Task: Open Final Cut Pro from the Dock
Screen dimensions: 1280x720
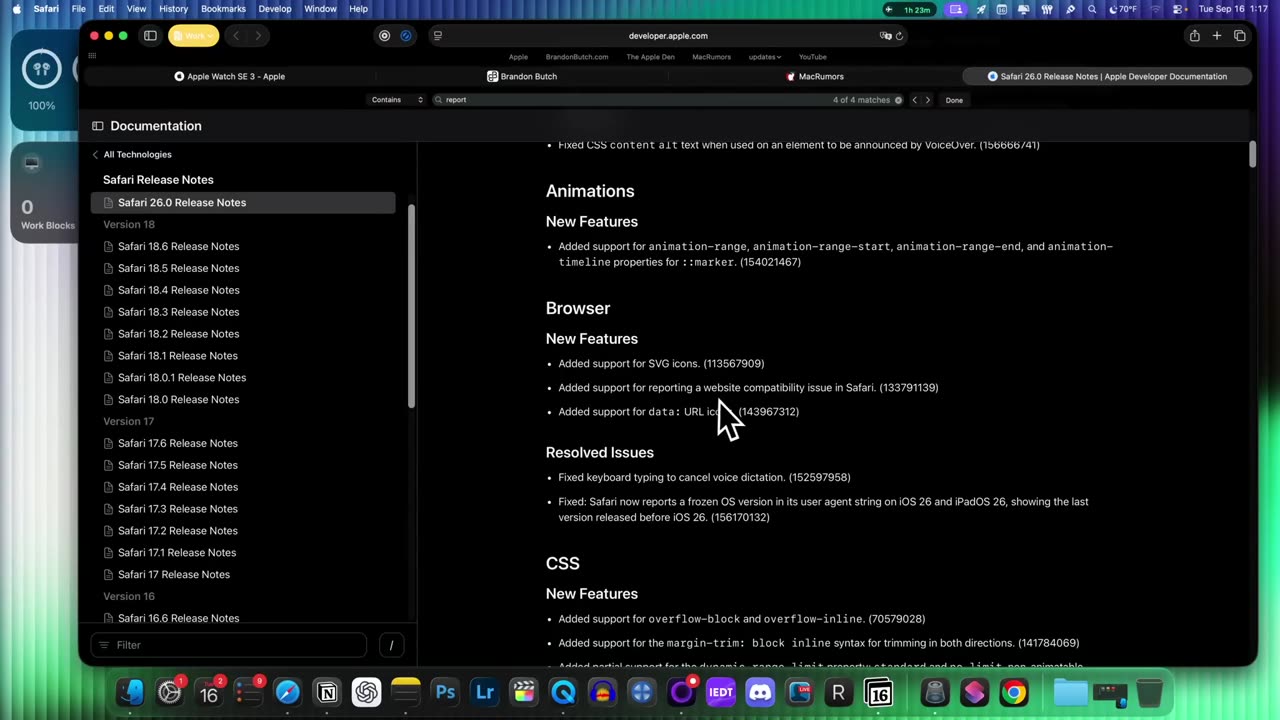Action: (x=524, y=692)
